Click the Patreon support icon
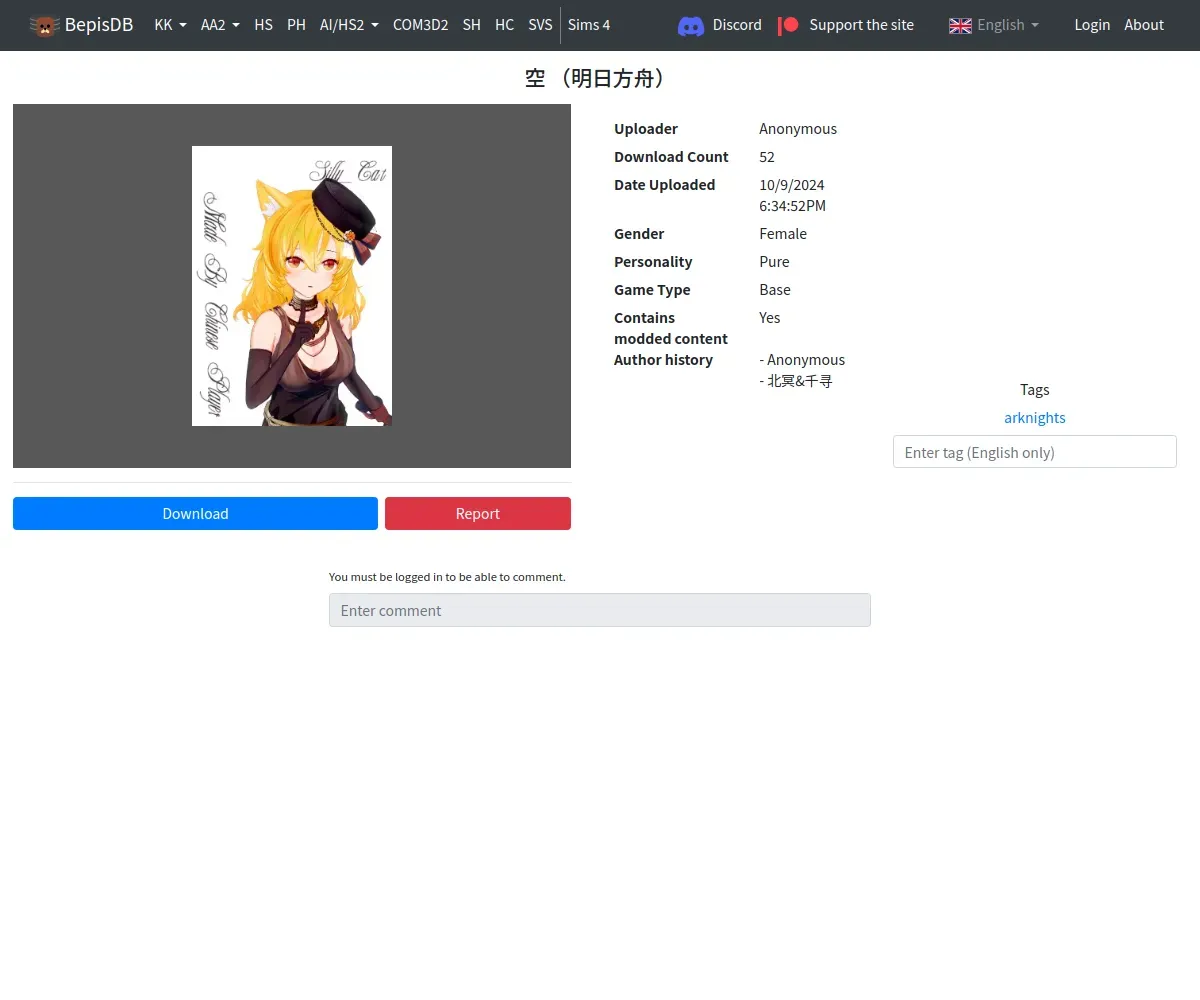The height and width of the screenshot is (1000, 1200). tap(789, 25)
